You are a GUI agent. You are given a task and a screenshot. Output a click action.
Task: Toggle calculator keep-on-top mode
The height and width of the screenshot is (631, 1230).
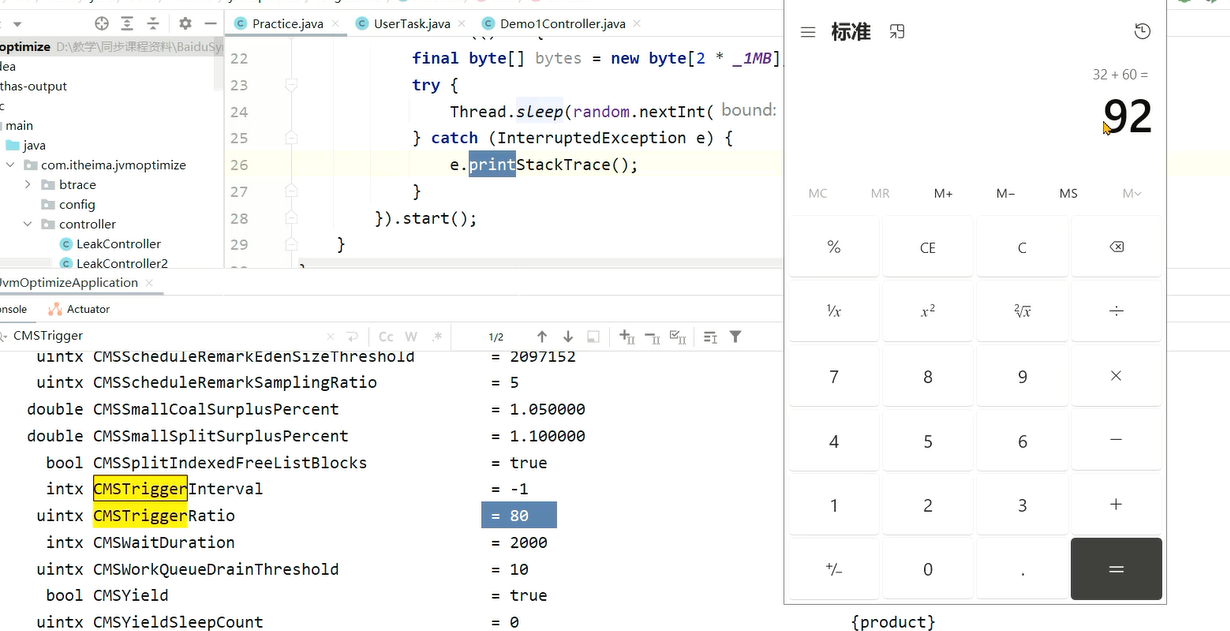click(x=897, y=32)
